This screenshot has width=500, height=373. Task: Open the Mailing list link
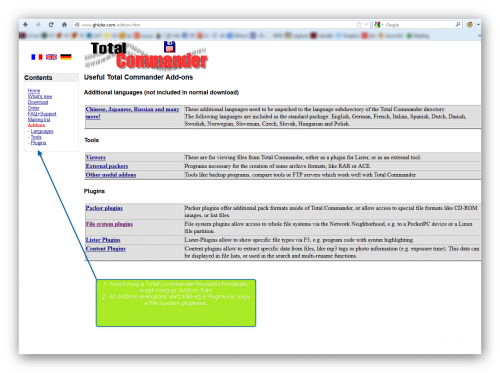point(39,119)
